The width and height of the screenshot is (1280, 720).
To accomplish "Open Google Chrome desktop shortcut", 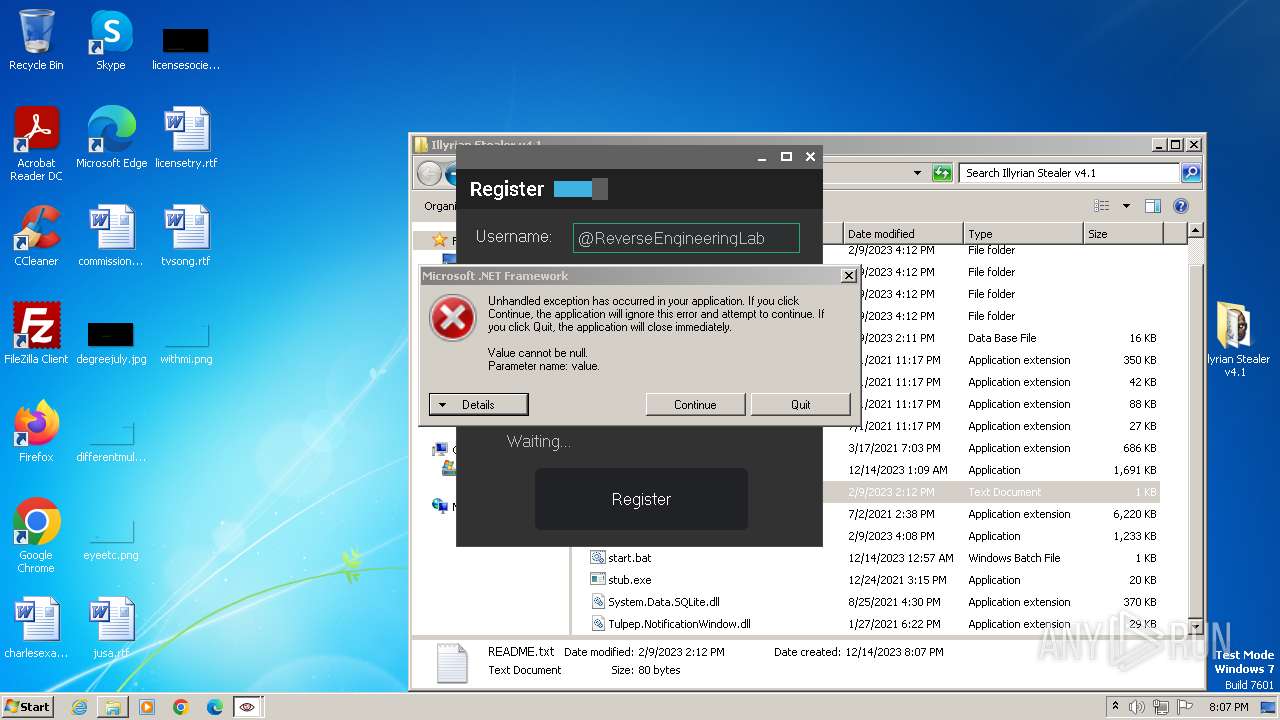I will [36, 536].
